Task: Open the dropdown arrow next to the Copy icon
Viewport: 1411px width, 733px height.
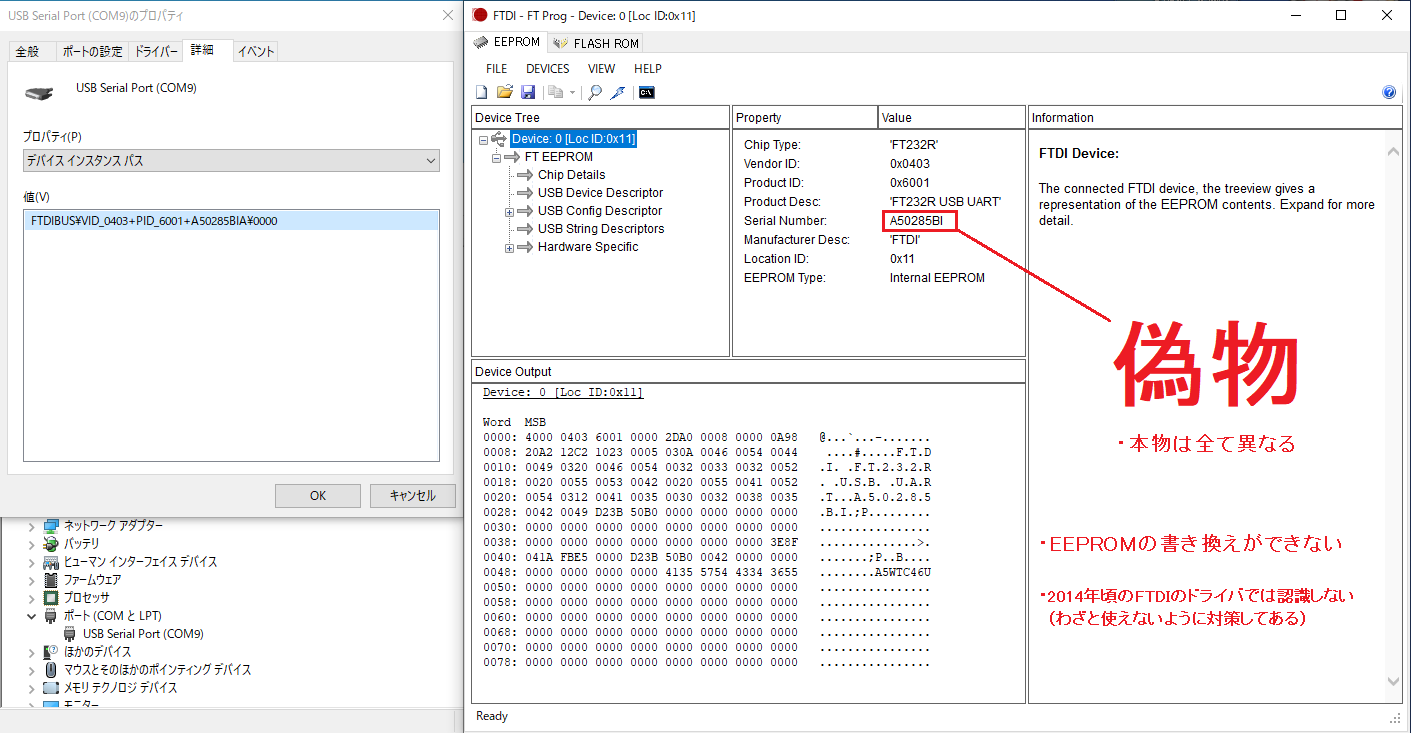Action: (x=573, y=93)
